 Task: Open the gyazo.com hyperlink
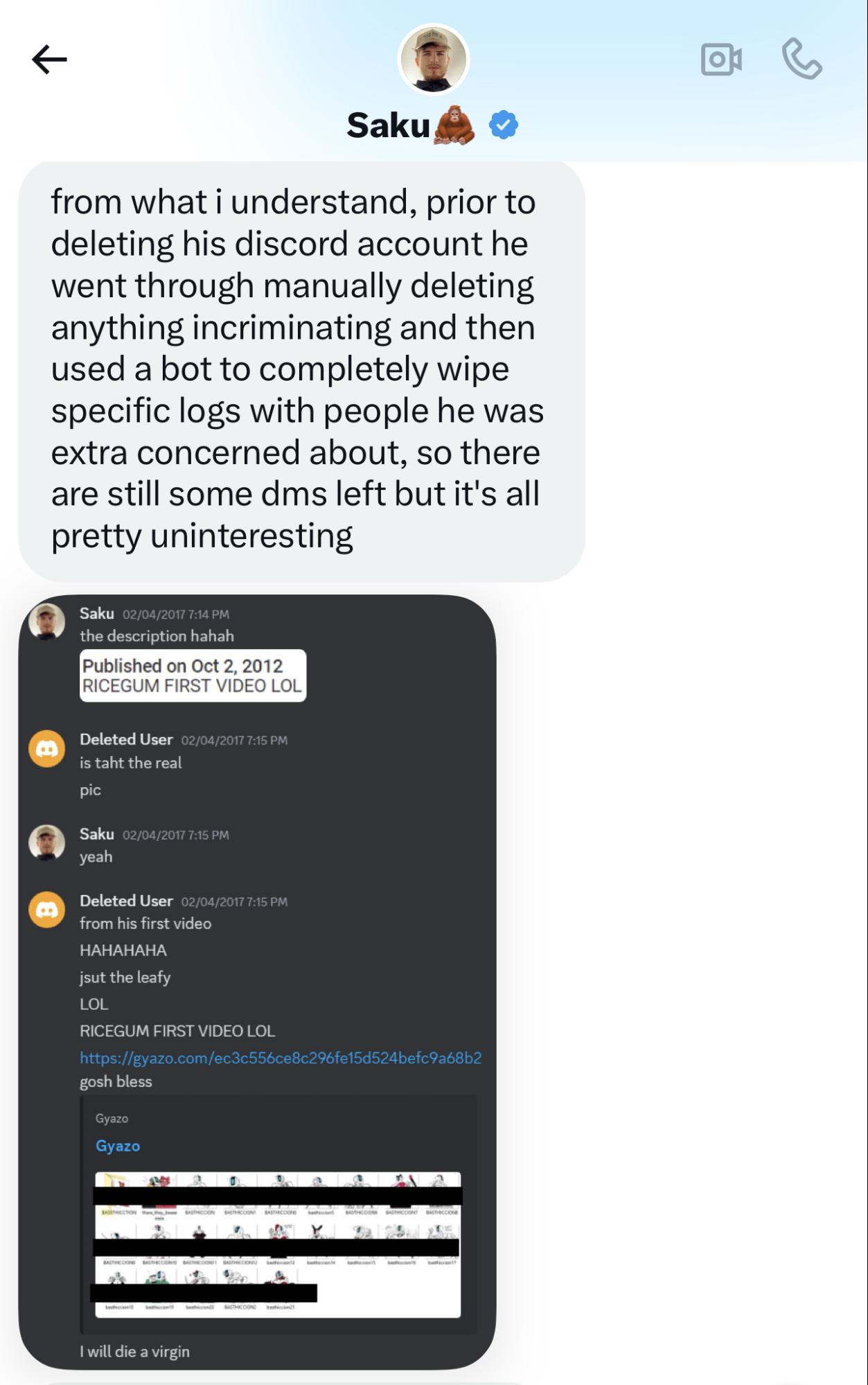(x=281, y=1057)
